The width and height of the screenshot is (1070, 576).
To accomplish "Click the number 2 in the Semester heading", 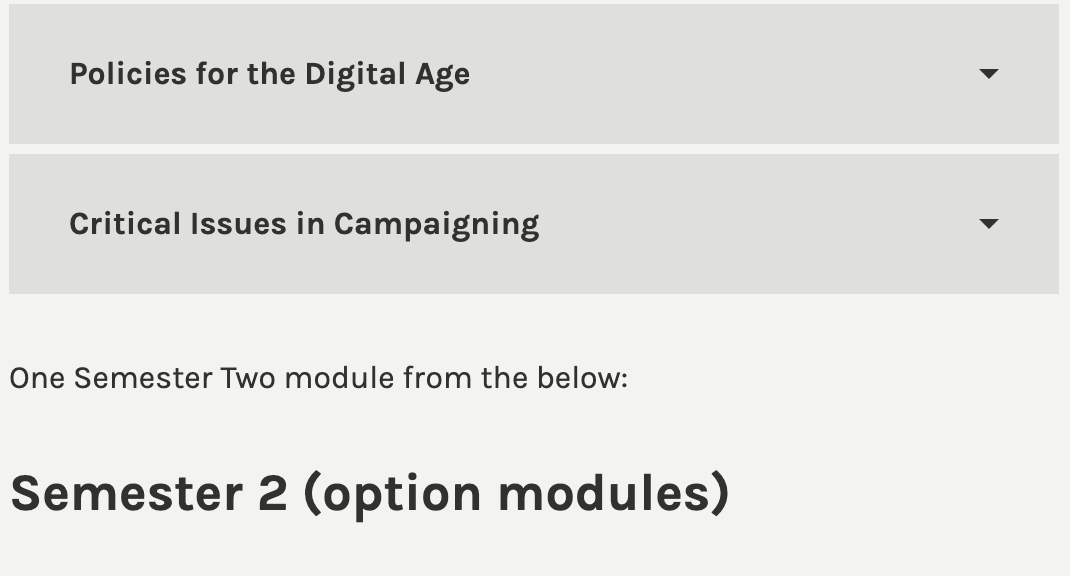I will pos(272,493).
